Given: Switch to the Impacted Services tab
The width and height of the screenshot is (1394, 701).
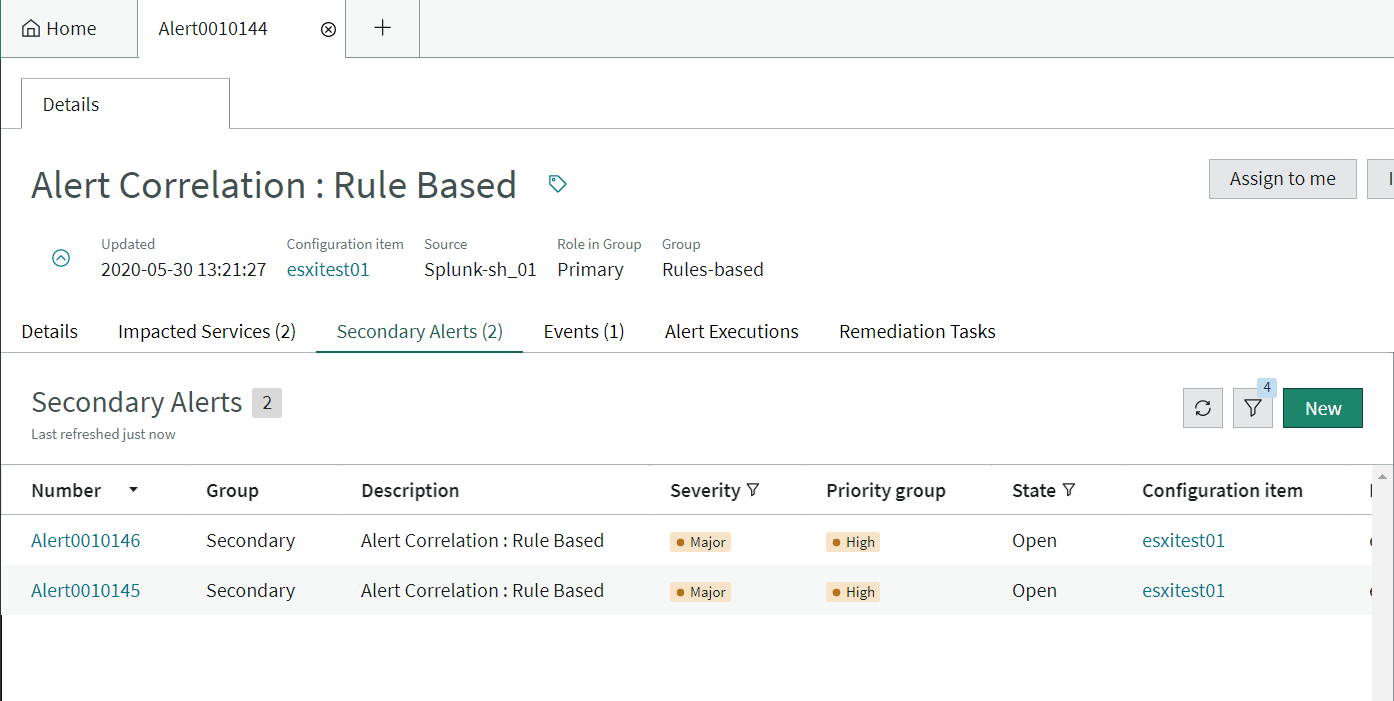Looking at the screenshot, I should click(206, 331).
